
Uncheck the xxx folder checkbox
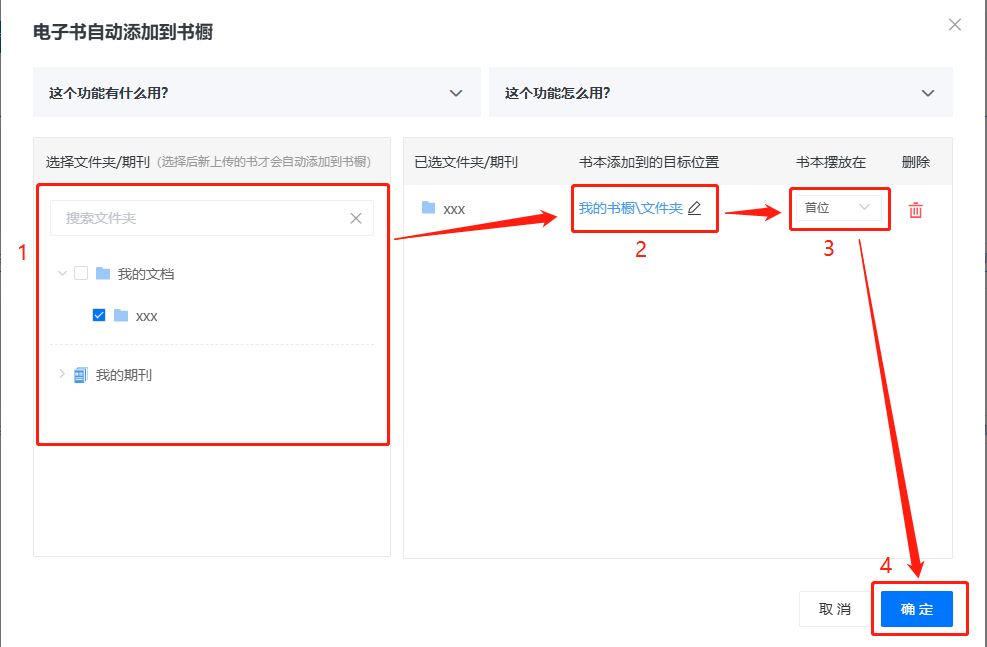pyautogui.click(x=99, y=316)
